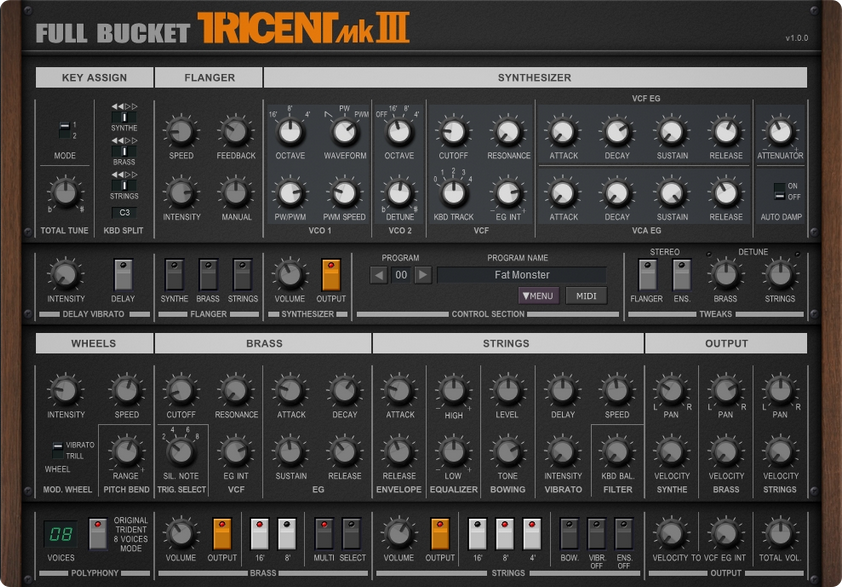
Task: Click the PWM SPEED knob
Action: (345, 193)
